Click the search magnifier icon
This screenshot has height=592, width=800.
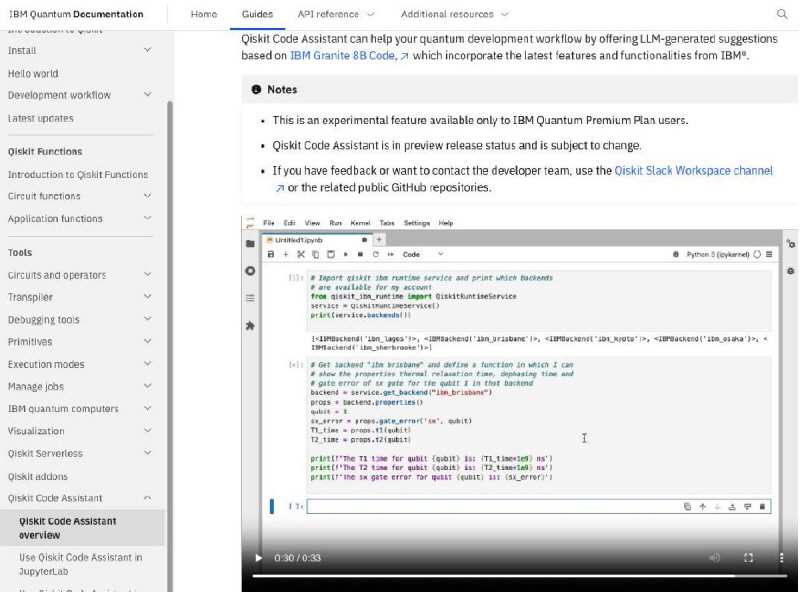781,15
